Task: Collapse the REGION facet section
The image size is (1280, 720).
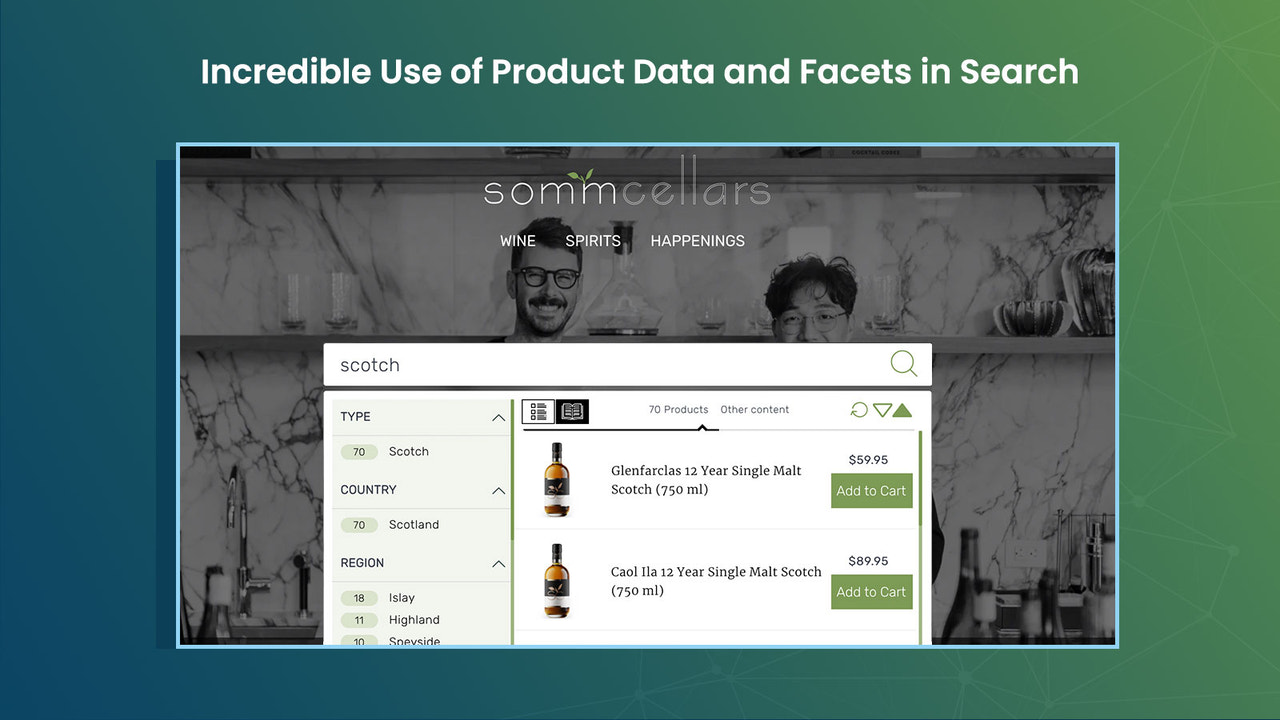Action: pos(498,563)
